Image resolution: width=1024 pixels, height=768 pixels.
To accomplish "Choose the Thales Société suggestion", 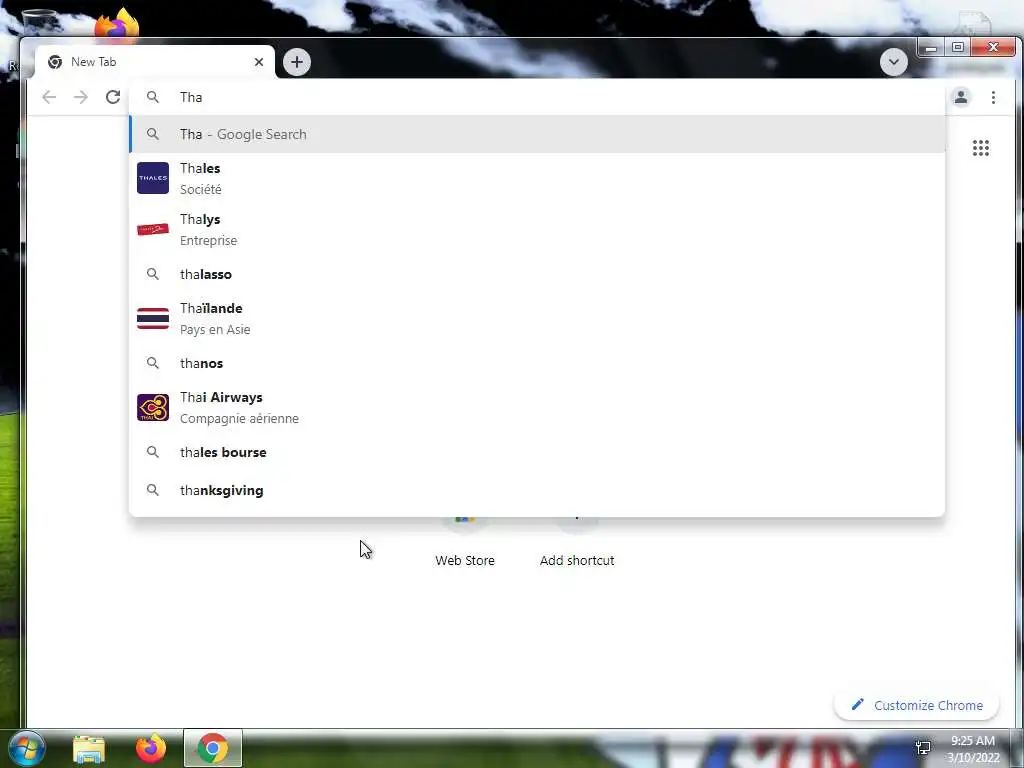I will (537, 178).
